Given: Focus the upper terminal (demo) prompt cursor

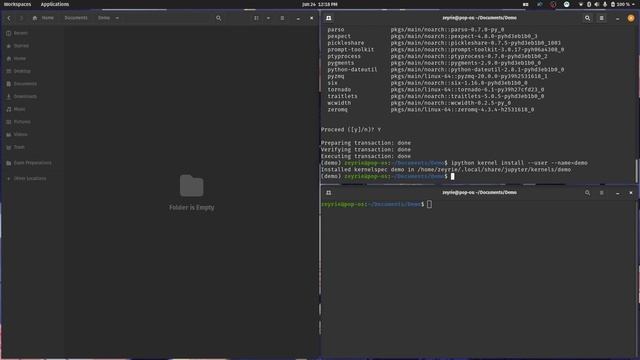Looking at the screenshot, I should pyautogui.click(x=452, y=176).
